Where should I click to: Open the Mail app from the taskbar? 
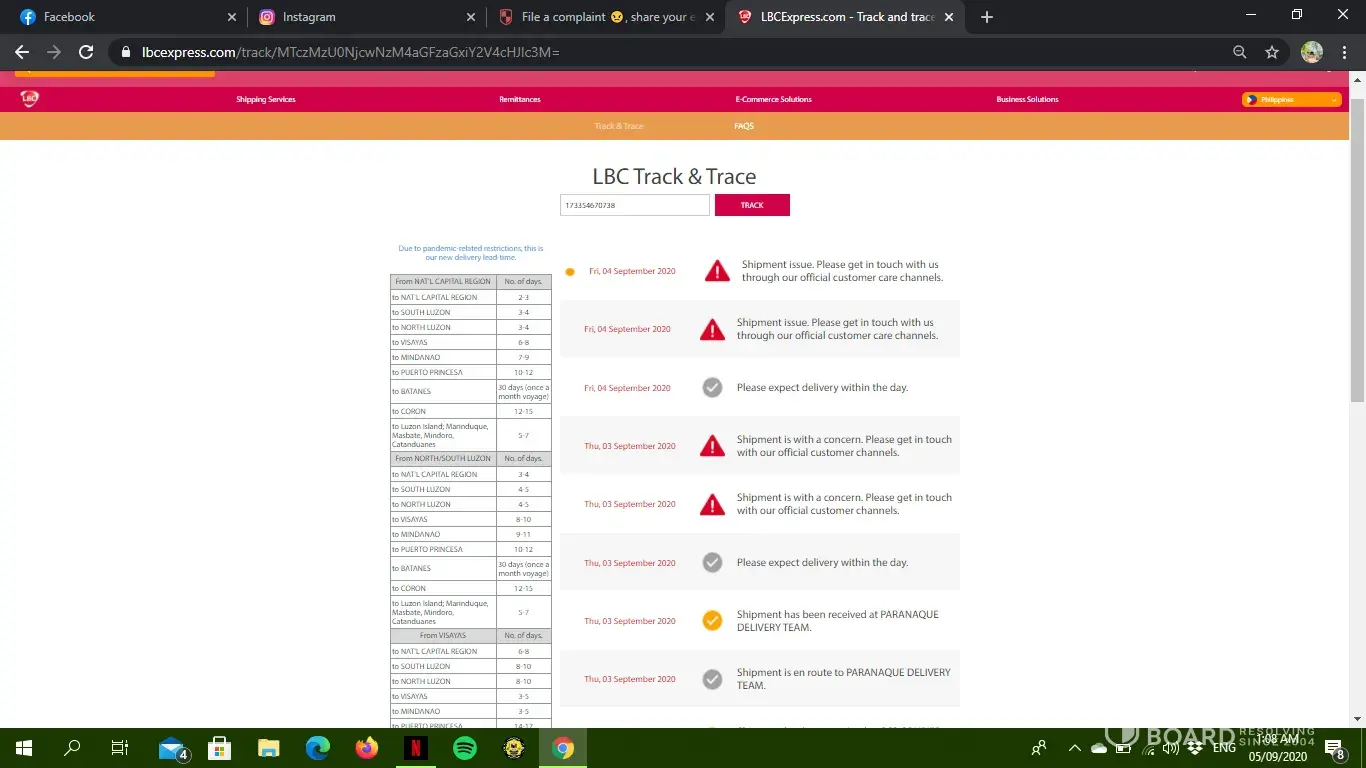[172, 748]
